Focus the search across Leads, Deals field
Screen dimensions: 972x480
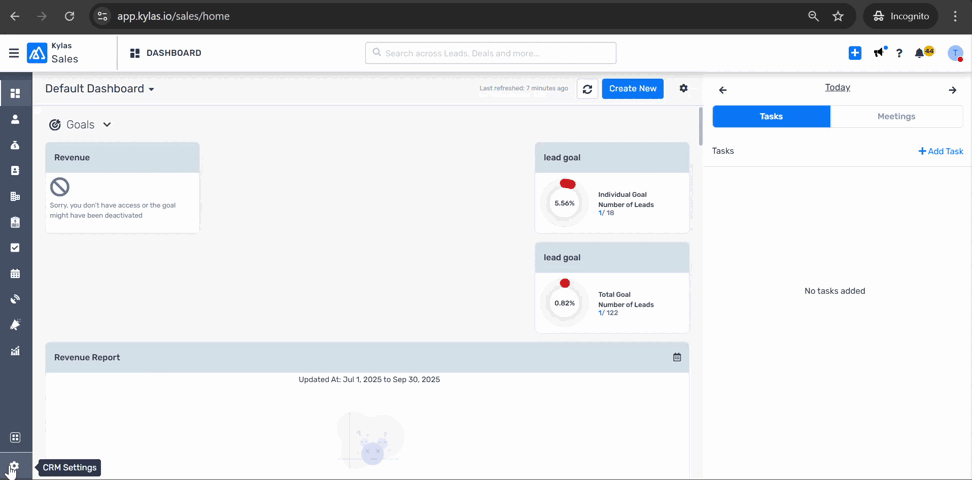coord(490,53)
